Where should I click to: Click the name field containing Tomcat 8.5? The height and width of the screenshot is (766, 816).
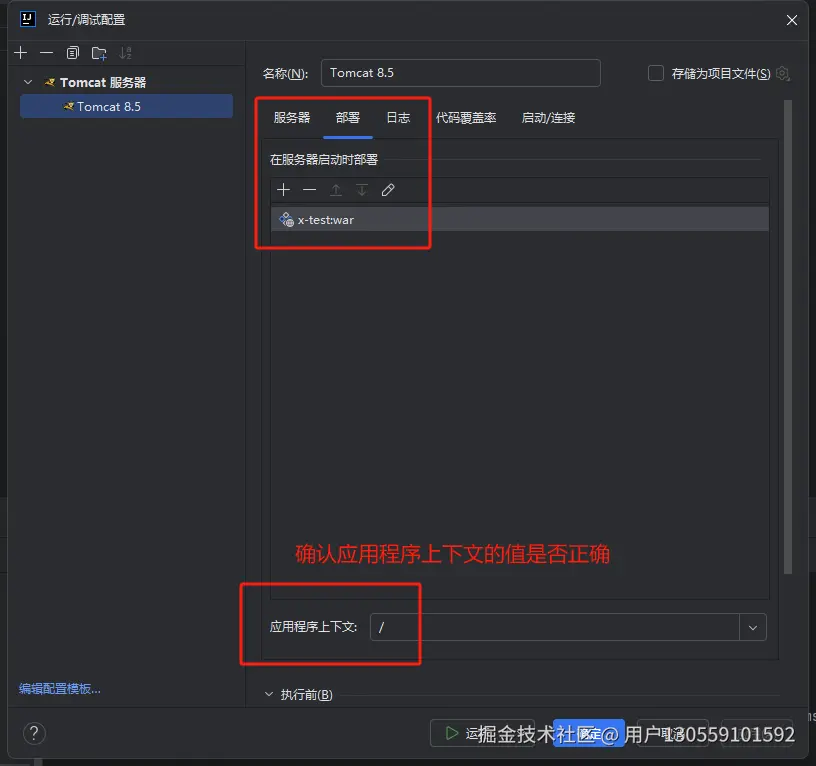click(x=461, y=73)
